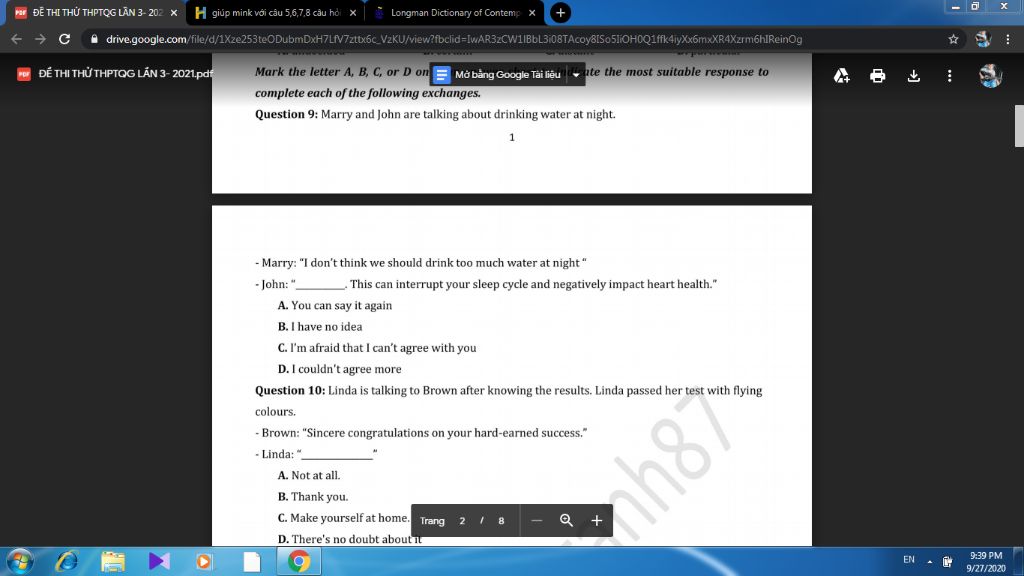Switch to ĐỀ THI THỬ THPTQG tab
1024x576 pixels.
click(98, 13)
